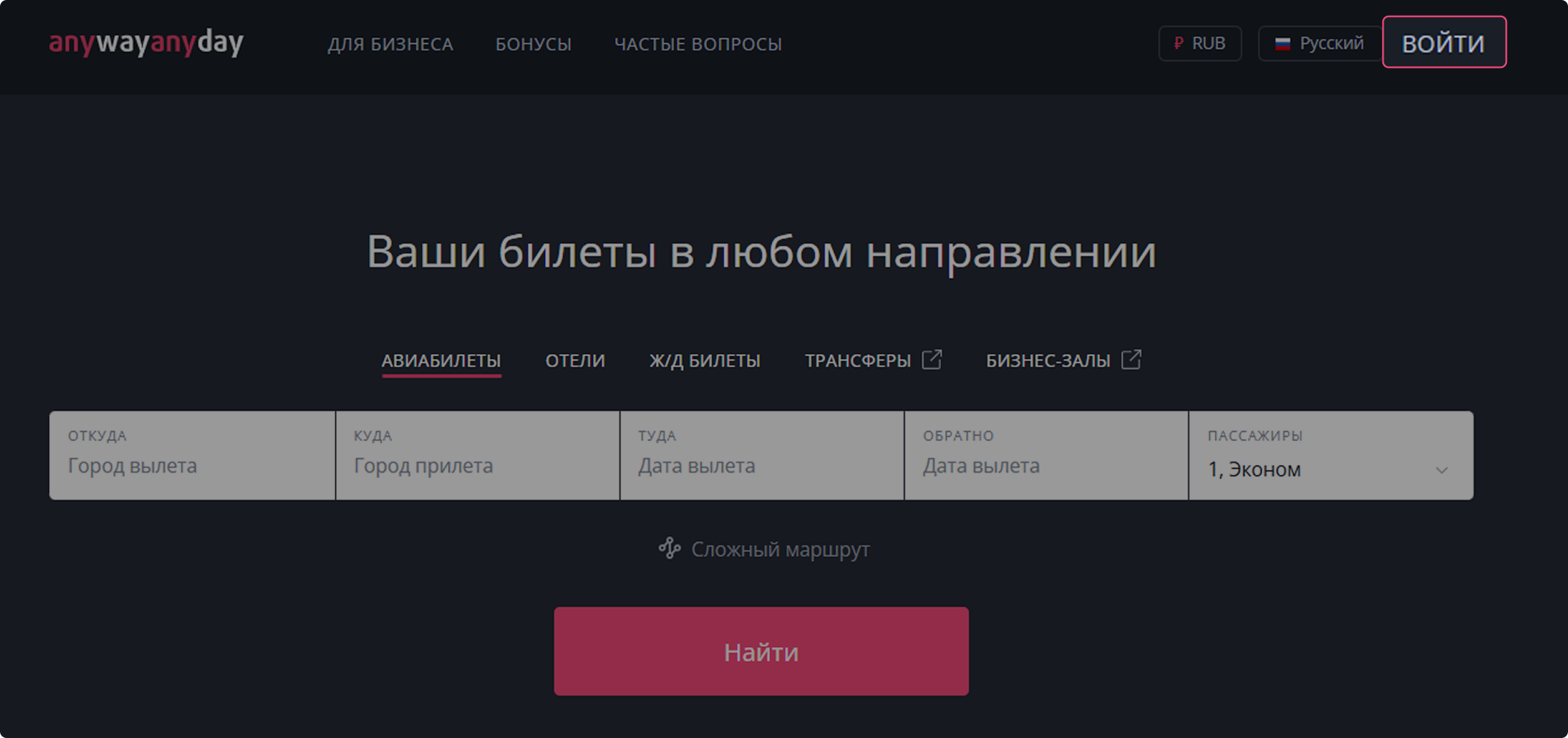
Task: Click the Куда arrival city field
Action: point(477,456)
